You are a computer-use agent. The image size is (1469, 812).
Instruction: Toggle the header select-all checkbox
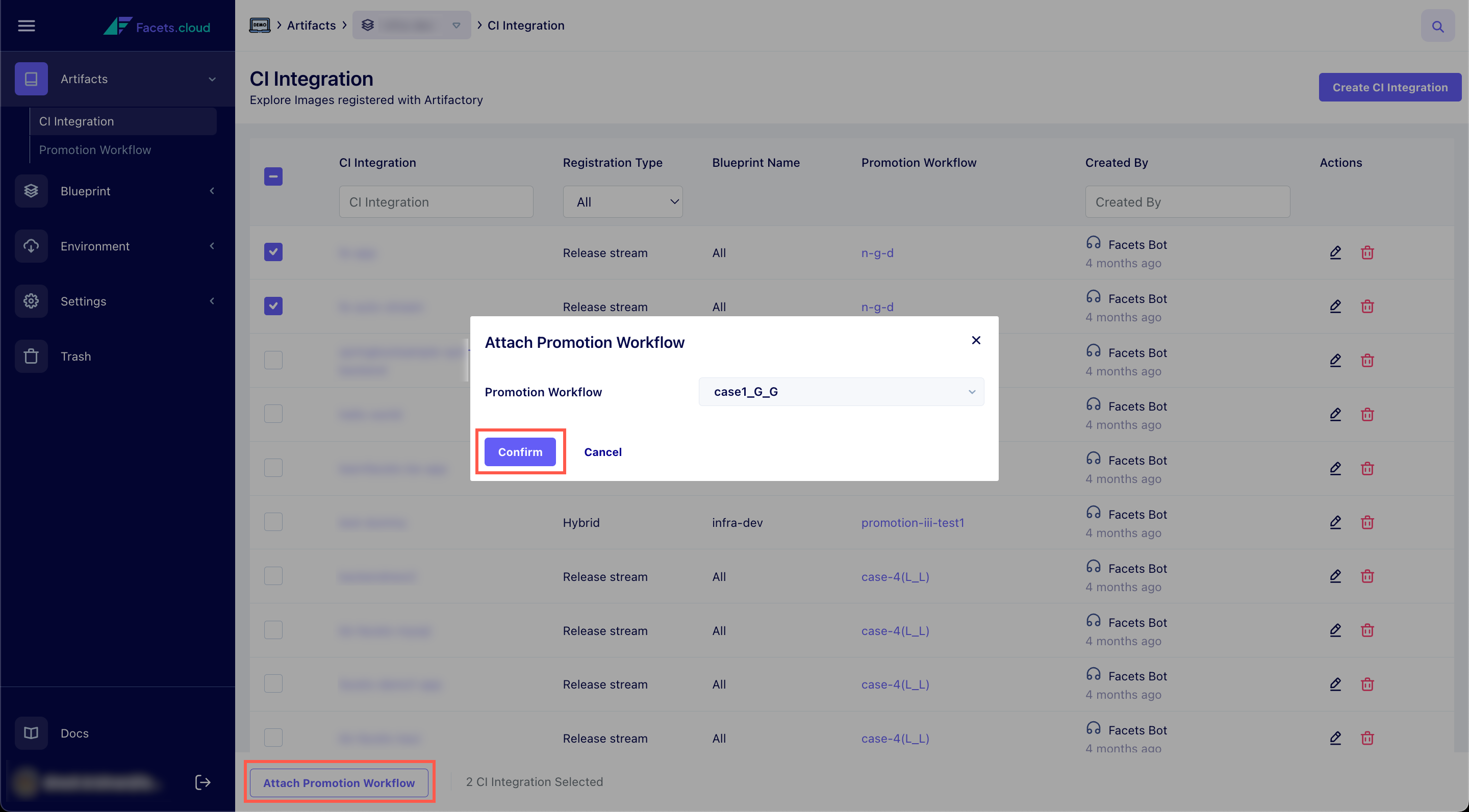click(x=273, y=176)
